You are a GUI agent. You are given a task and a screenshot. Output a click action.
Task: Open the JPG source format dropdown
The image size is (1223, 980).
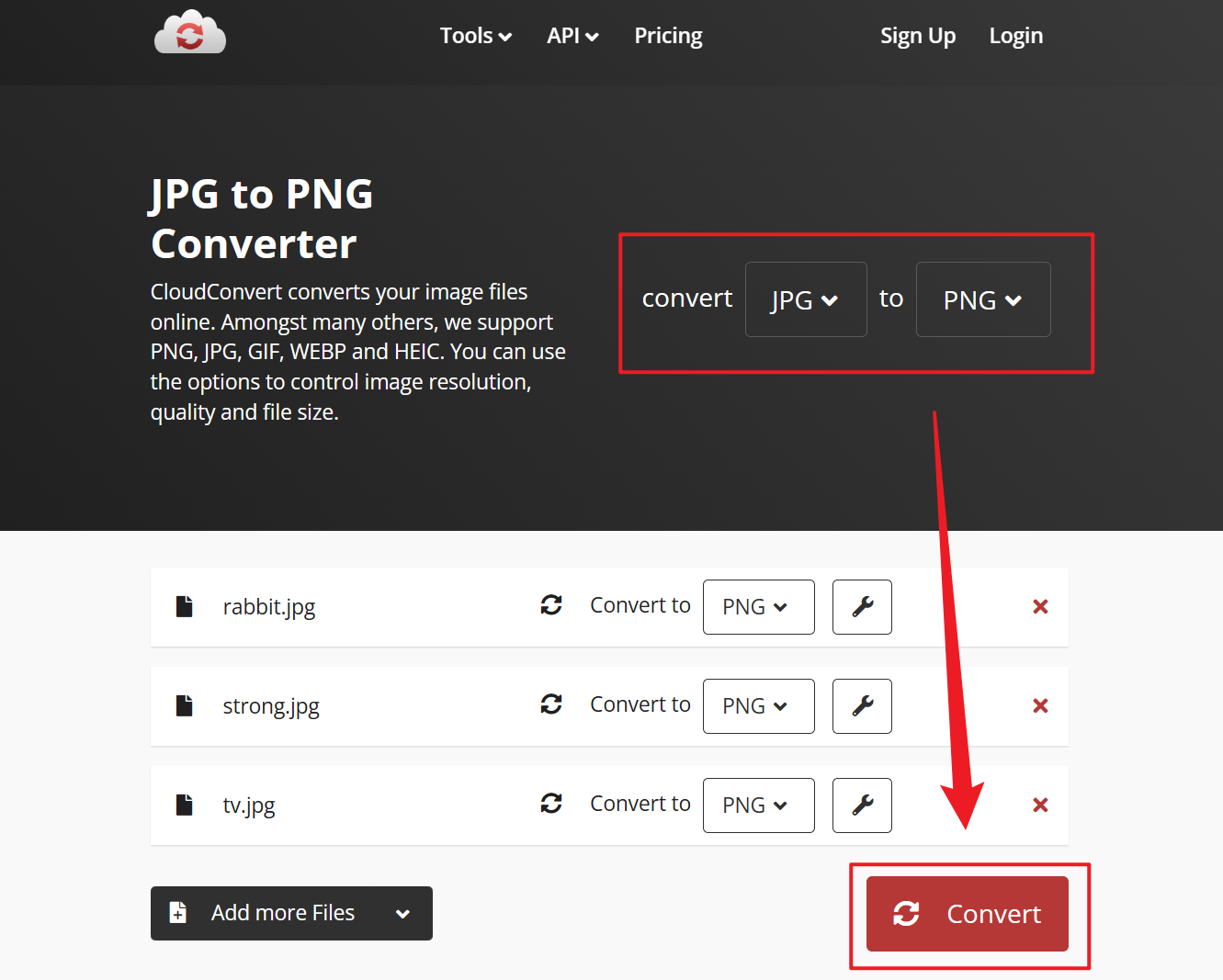(805, 299)
